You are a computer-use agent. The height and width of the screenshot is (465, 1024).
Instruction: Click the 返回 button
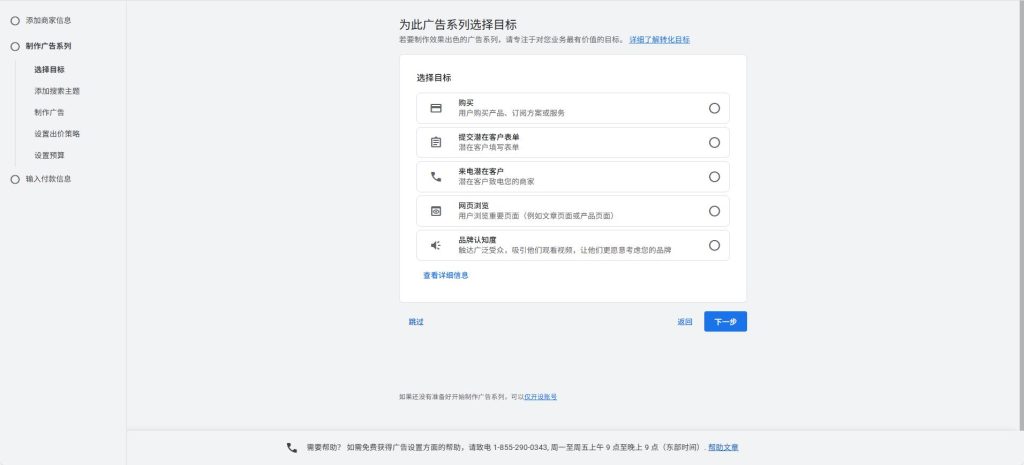click(684, 322)
